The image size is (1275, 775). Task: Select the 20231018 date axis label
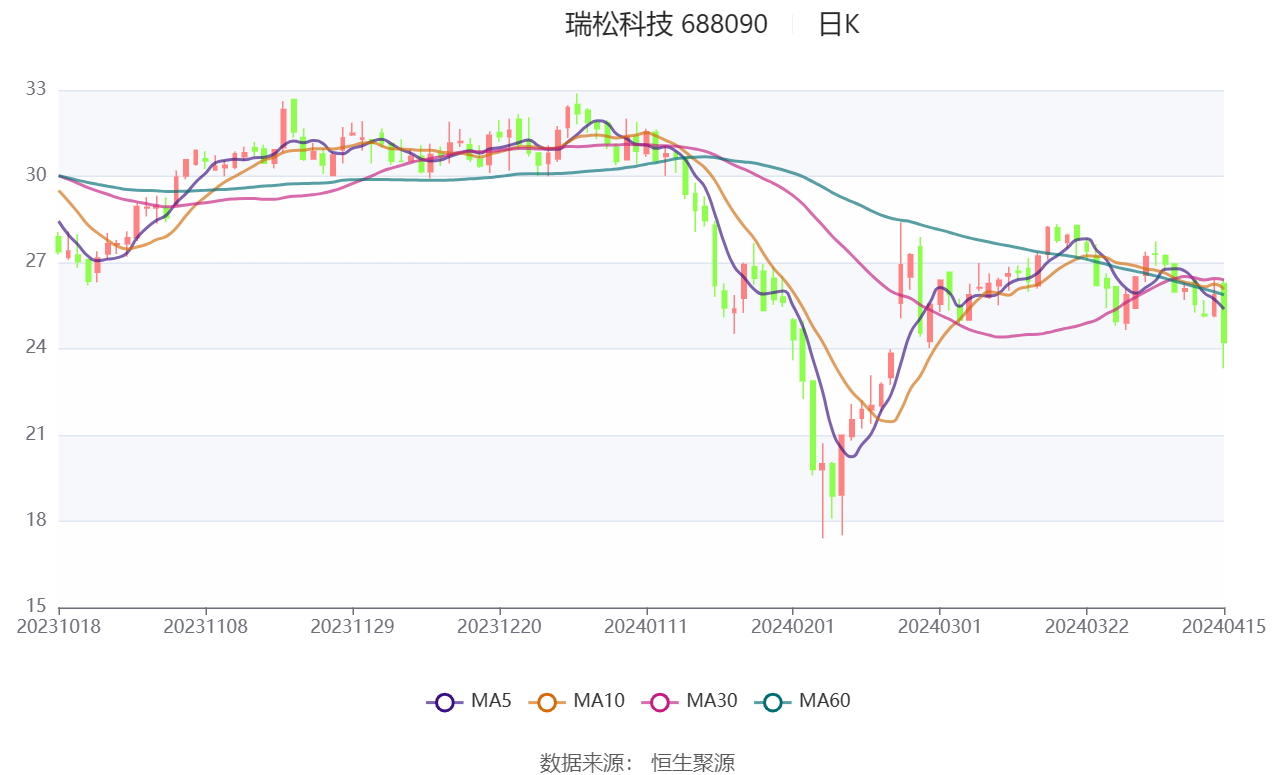[x=59, y=627]
